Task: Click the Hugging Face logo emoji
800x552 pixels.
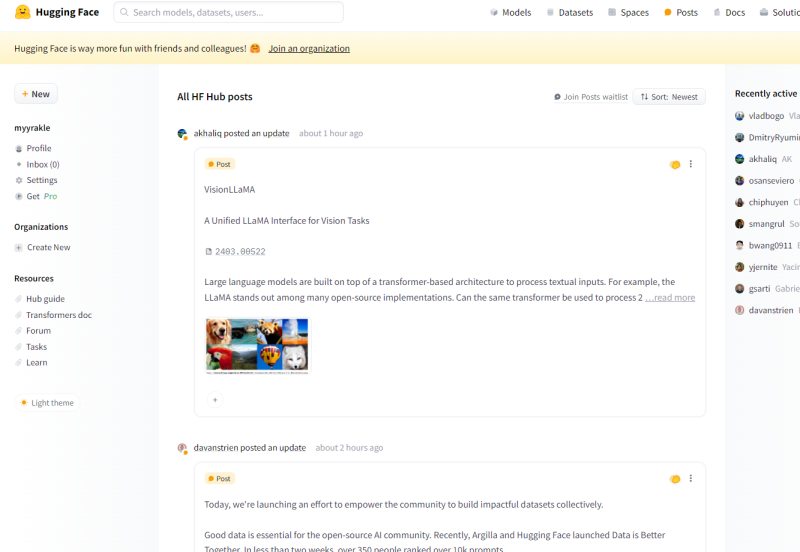Action: click(22, 12)
